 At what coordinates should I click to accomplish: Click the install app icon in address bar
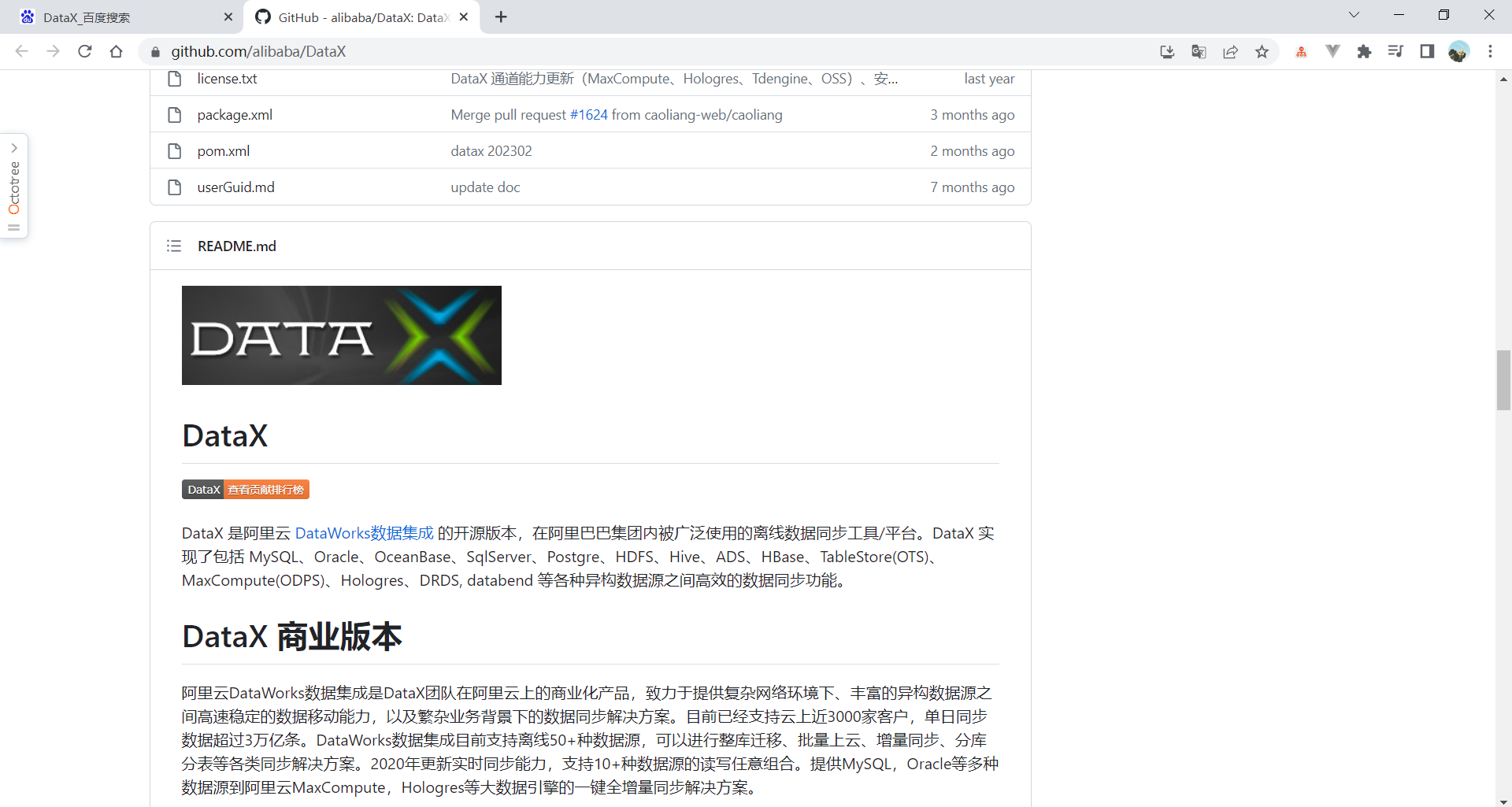tap(1167, 51)
